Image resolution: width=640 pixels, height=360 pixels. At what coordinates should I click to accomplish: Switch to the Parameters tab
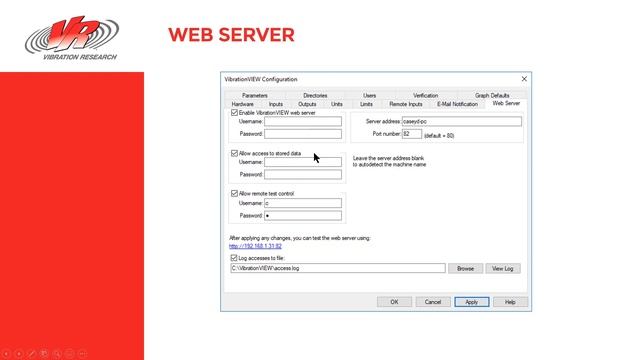point(255,96)
